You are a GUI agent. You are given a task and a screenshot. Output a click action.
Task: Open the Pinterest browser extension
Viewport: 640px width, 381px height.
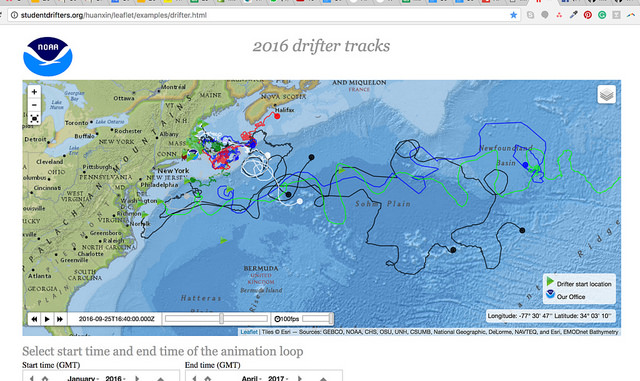pyautogui.click(x=588, y=15)
